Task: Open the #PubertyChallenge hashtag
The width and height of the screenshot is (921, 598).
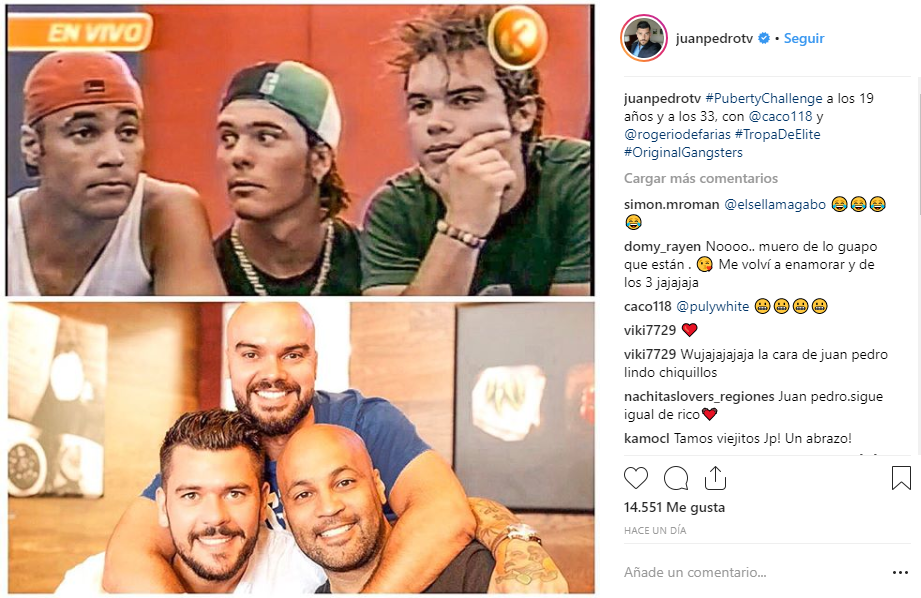Action: [x=764, y=98]
